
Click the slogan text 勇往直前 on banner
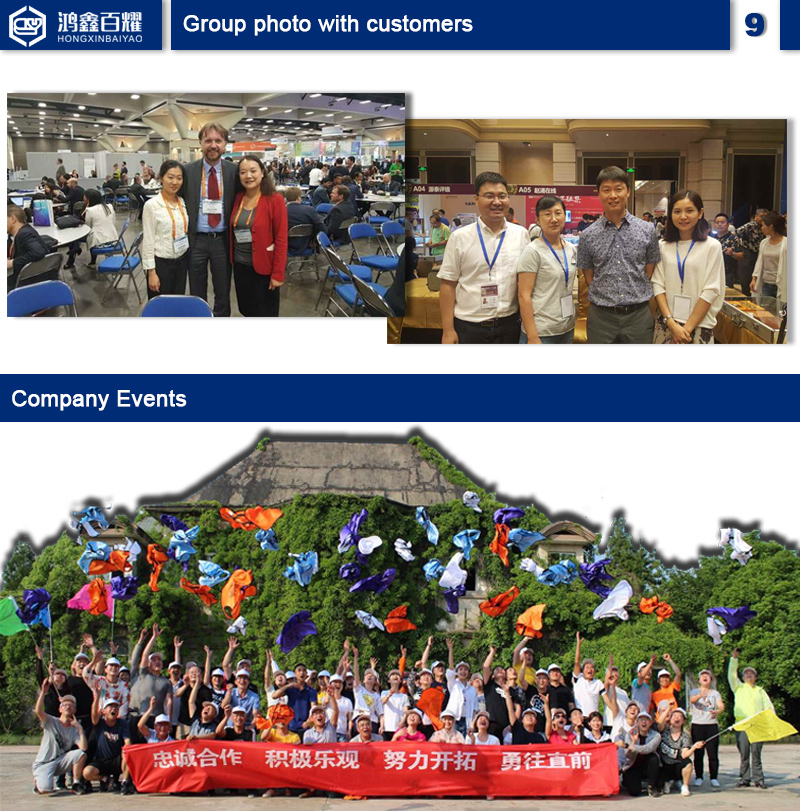click(x=546, y=761)
